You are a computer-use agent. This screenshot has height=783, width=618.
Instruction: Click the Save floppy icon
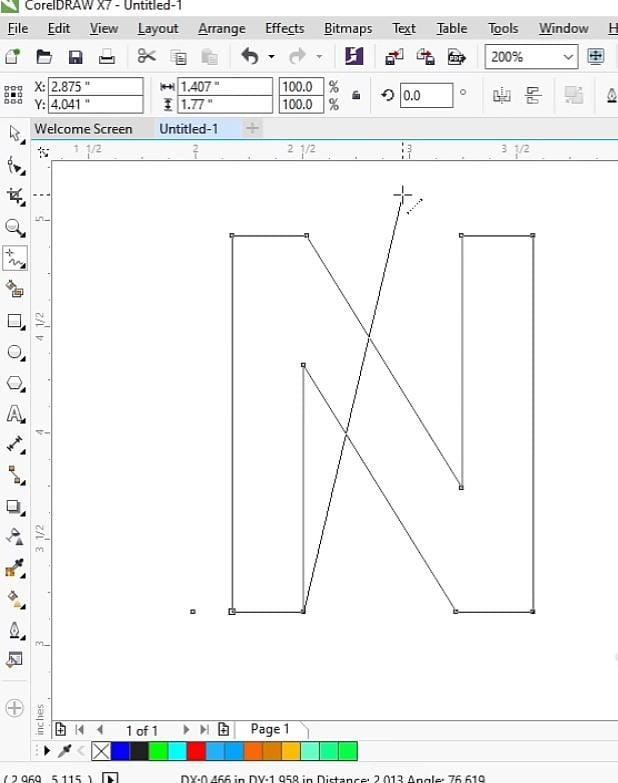coord(75,57)
